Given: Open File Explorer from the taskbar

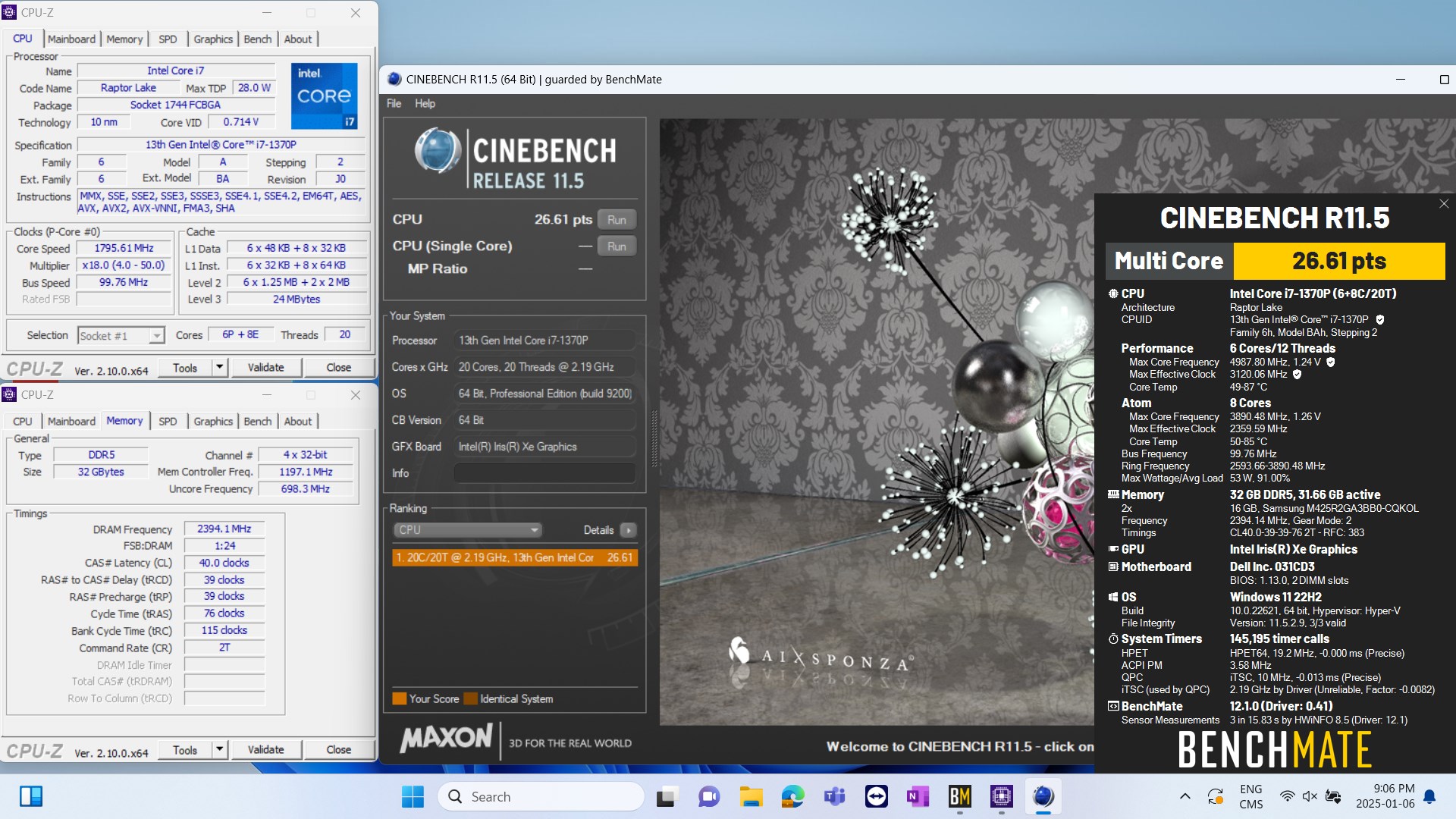Looking at the screenshot, I should pyautogui.click(x=751, y=796).
